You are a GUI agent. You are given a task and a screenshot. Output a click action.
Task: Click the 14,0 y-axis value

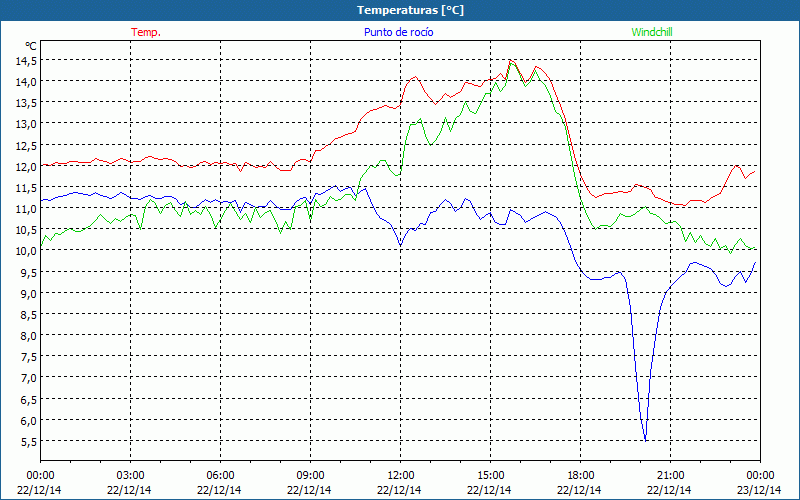pos(26,82)
